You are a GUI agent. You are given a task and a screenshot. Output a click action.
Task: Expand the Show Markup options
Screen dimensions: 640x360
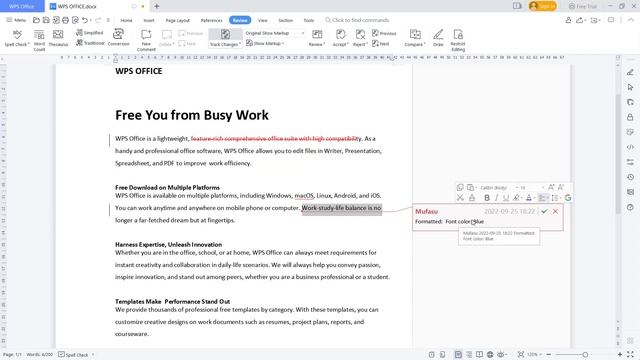(x=265, y=43)
